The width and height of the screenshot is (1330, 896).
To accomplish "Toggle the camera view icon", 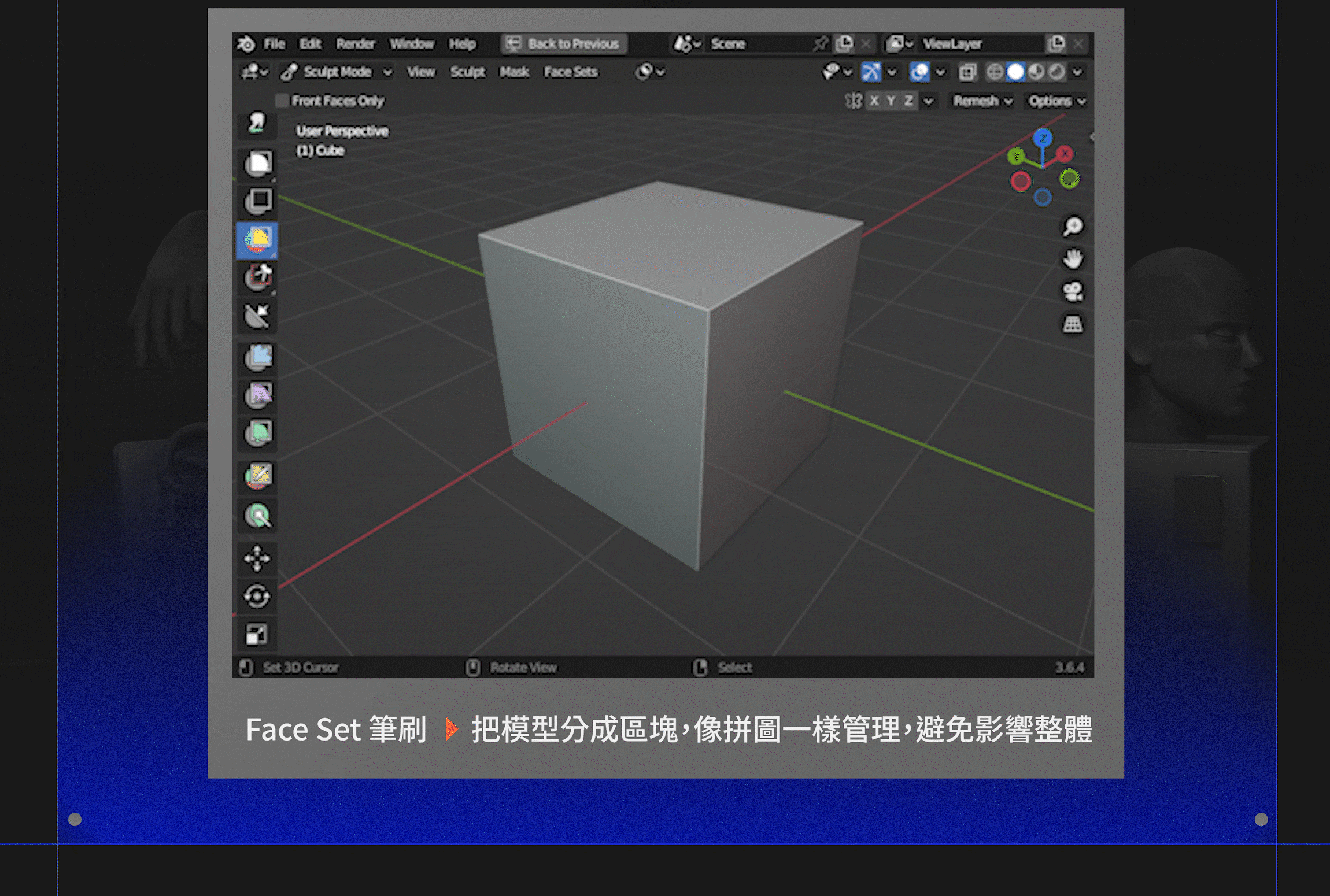I will [1072, 291].
